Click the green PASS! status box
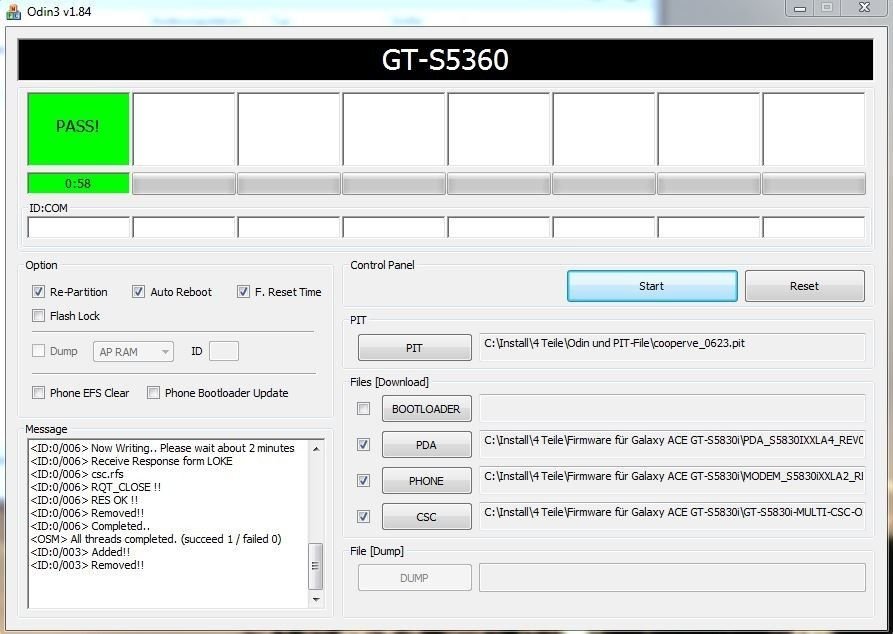Image resolution: width=893 pixels, height=634 pixels. point(79,129)
